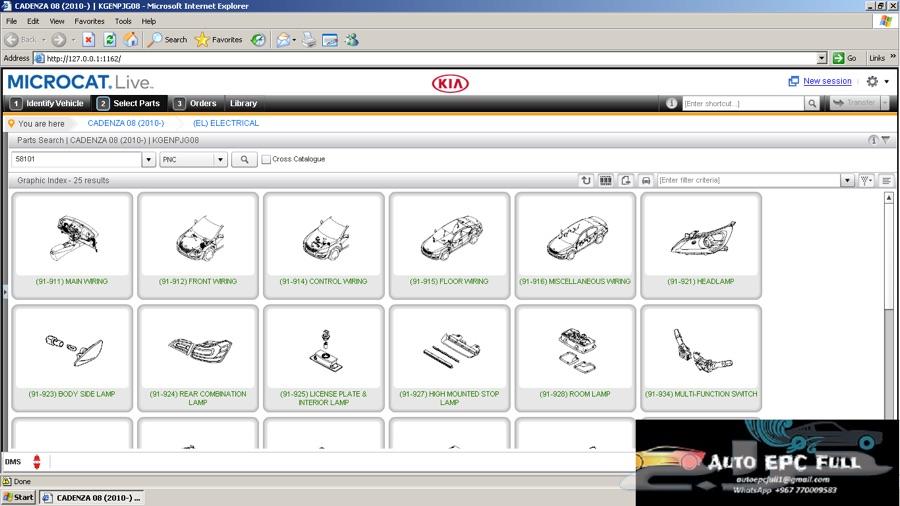Open the Edit menu

point(33,21)
